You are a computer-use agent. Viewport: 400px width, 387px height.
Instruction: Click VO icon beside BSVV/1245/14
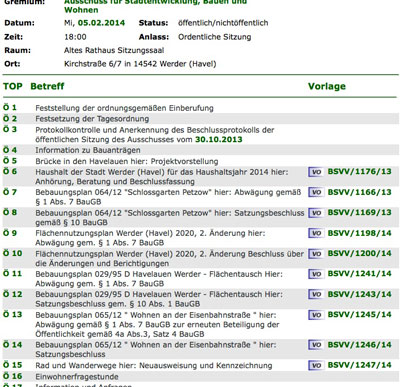click(x=316, y=315)
